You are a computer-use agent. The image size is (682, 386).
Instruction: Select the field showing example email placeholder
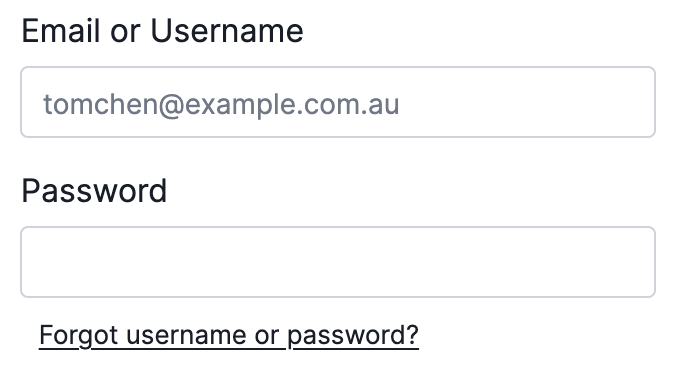[338, 102]
